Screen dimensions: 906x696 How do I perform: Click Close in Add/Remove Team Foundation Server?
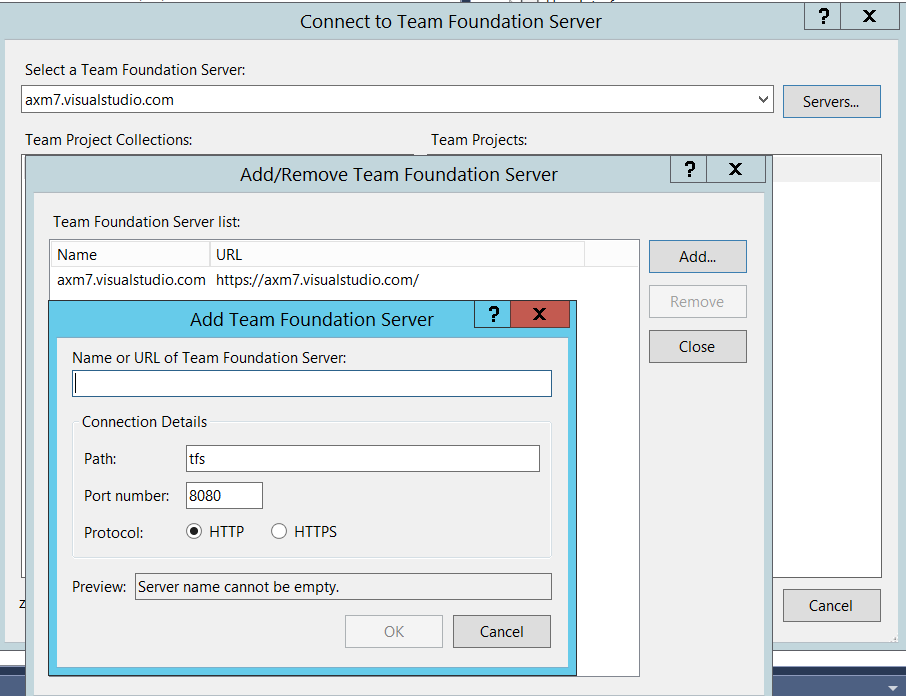697,347
